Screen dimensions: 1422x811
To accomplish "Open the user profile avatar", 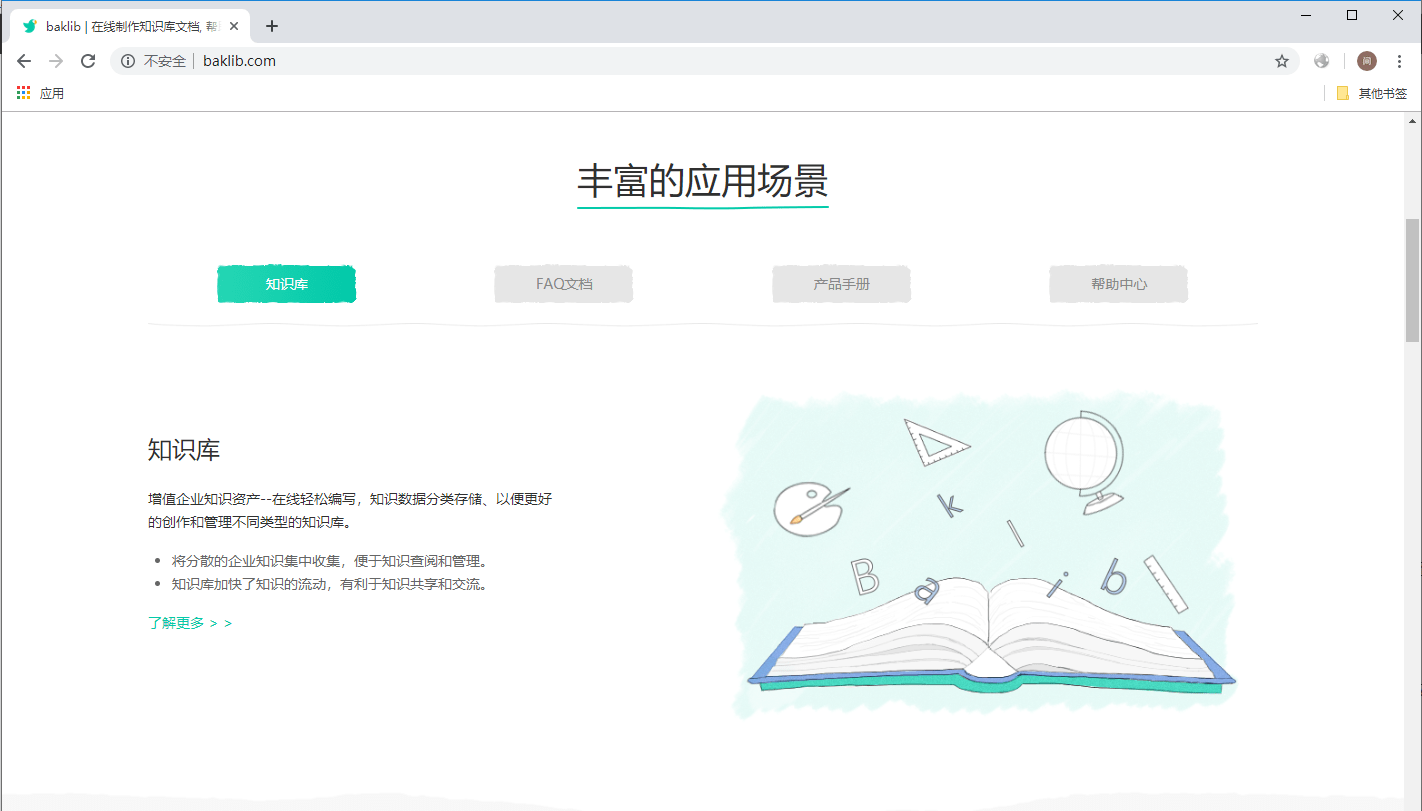I will (x=1367, y=61).
